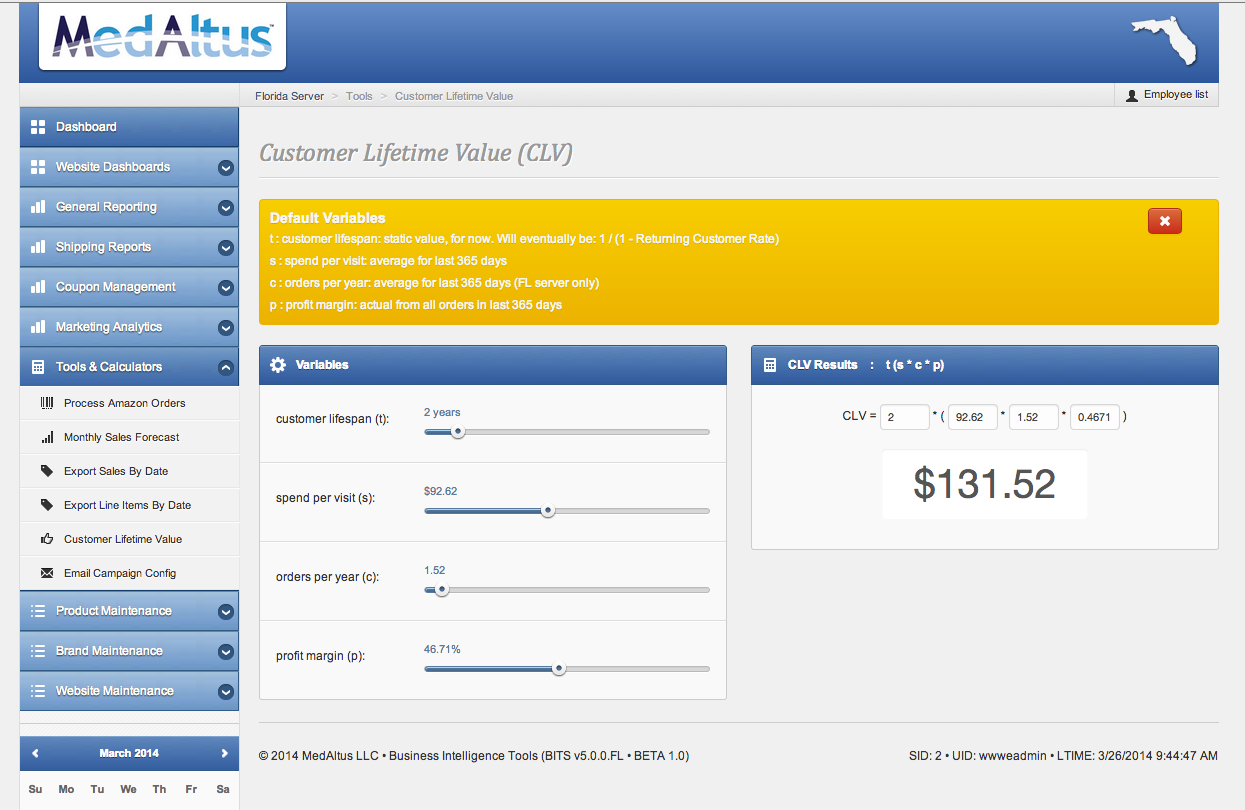Image resolution: width=1245 pixels, height=810 pixels.
Task: Click the gear icon in Variables header
Action: pyautogui.click(x=278, y=365)
